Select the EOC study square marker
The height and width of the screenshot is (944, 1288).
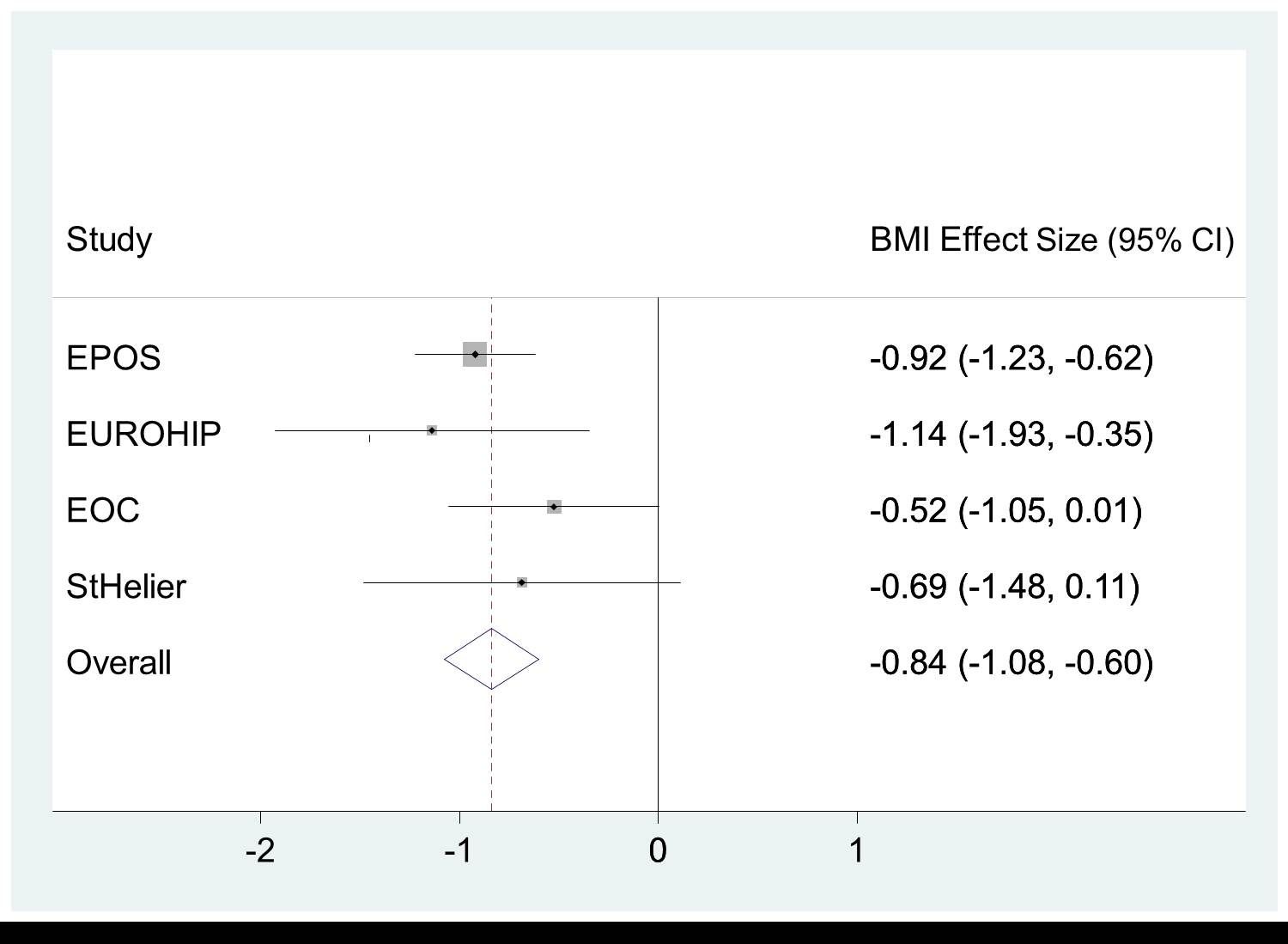click(554, 507)
